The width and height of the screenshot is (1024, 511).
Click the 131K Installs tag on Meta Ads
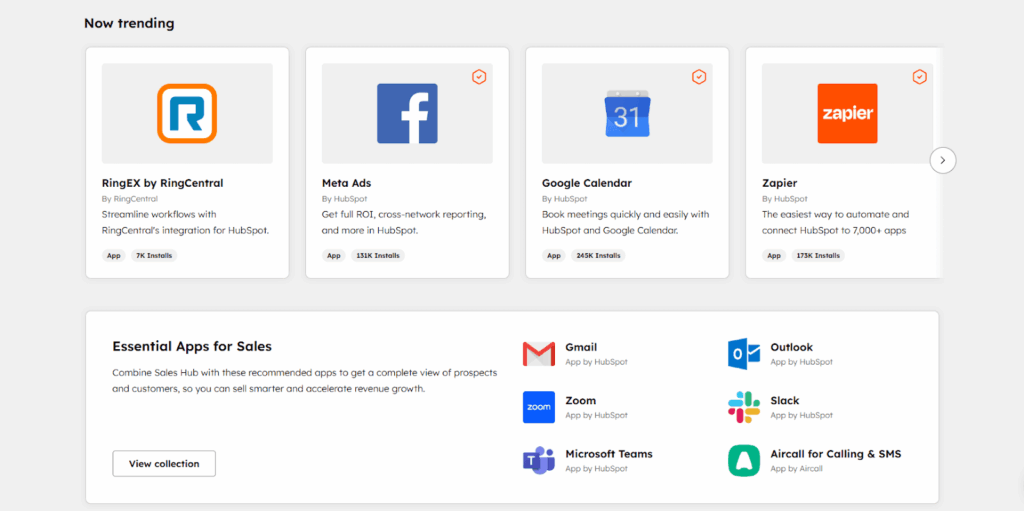[x=379, y=256]
